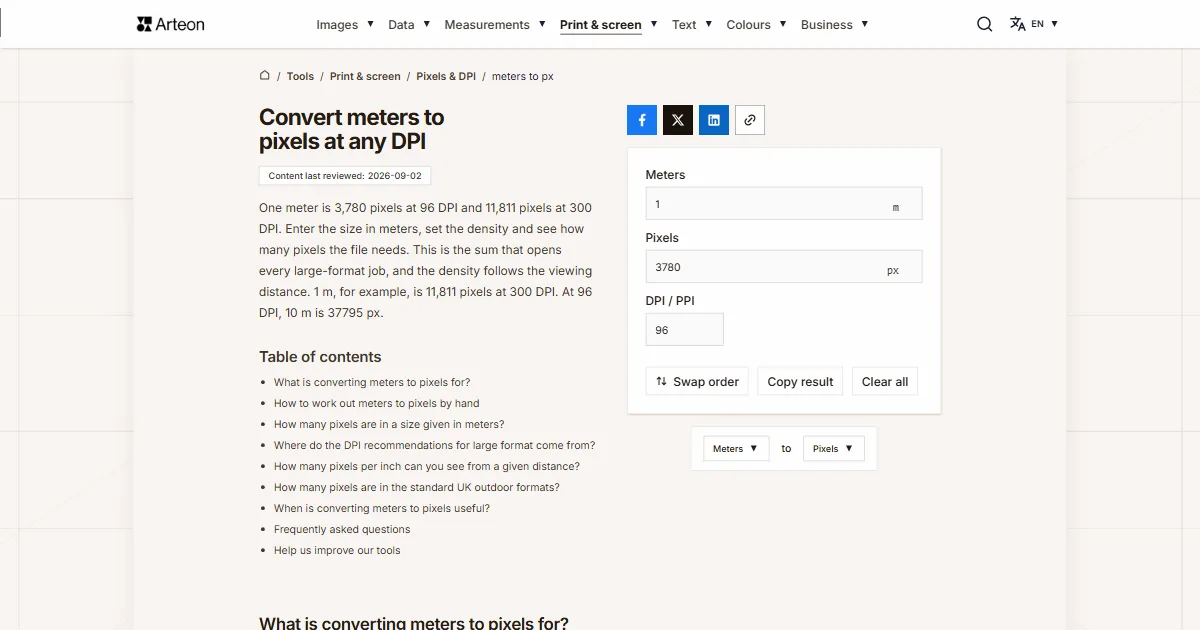This screenshot has height=630, width=1200.
Task: Click the Swap order button
Action: [x=697, y=381]
